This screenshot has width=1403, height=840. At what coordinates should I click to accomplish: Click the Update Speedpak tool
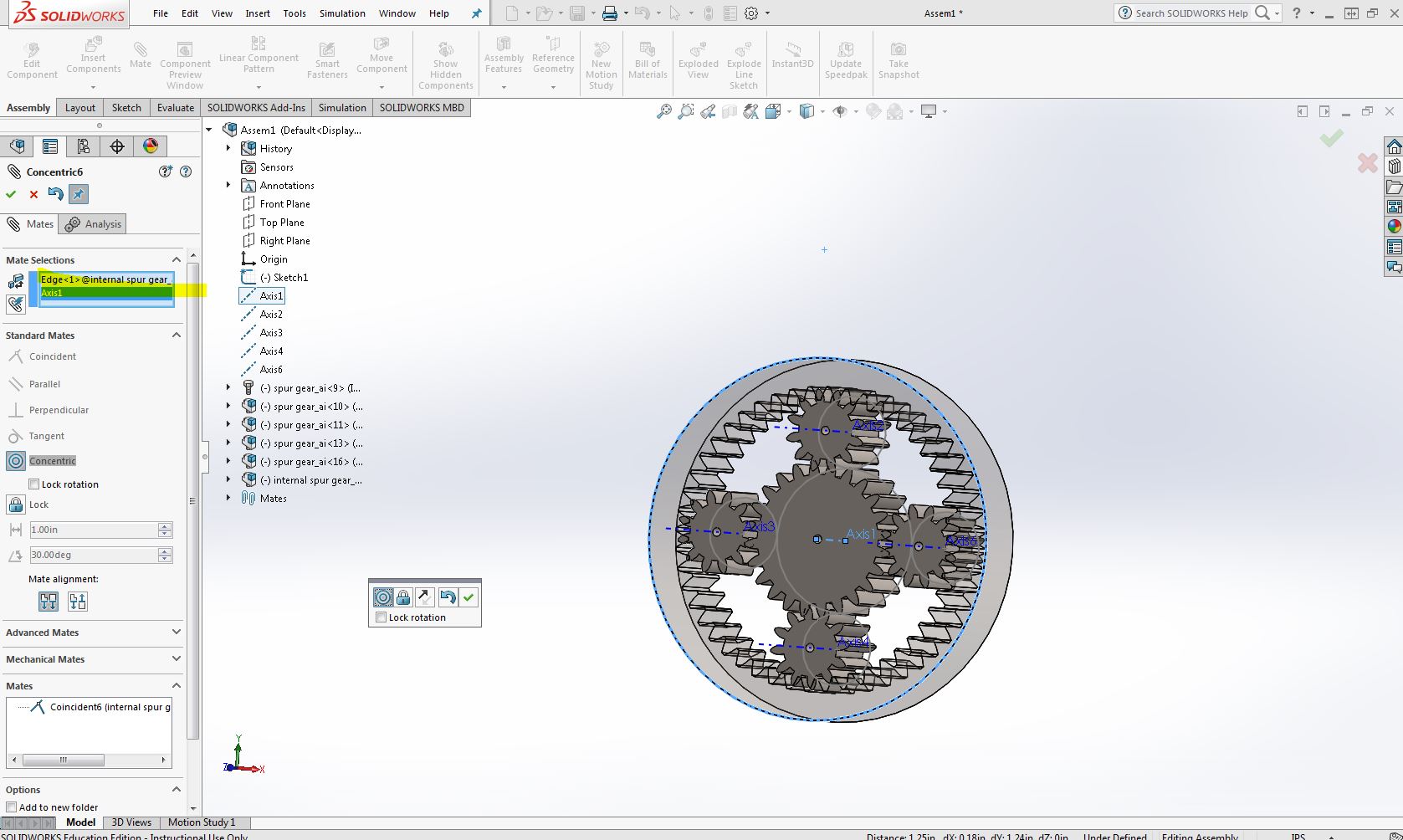click(x=846, y=60)
